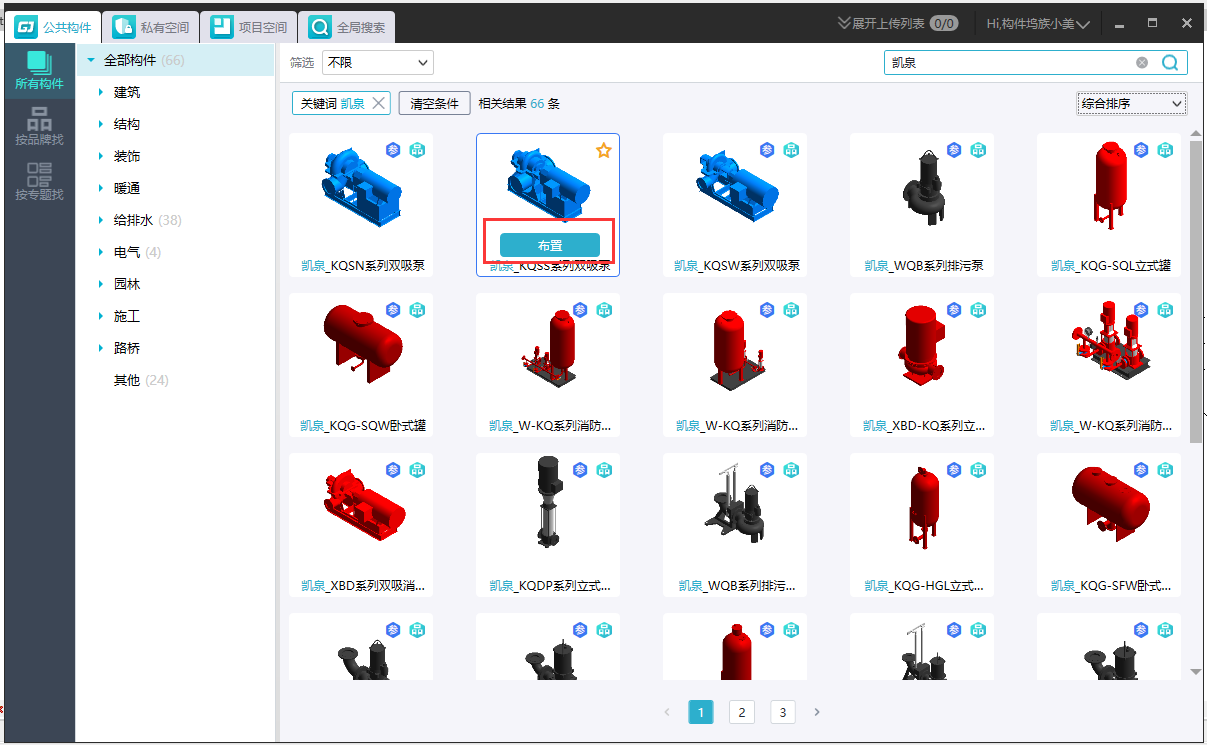This screenshot has height=745, width=1207.
Task: Switch to the 公共构件 tab
Action: (x=53, y=27)
